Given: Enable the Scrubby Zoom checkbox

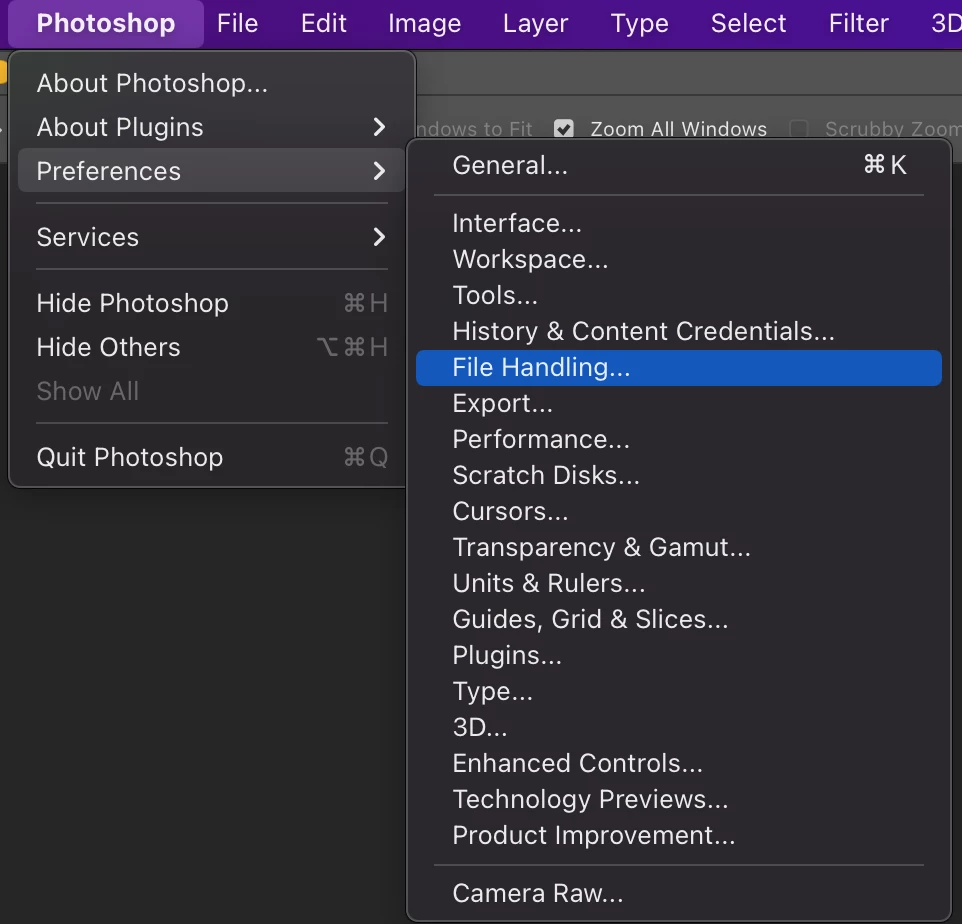Looking at the screenshot, I should (799, 129).
